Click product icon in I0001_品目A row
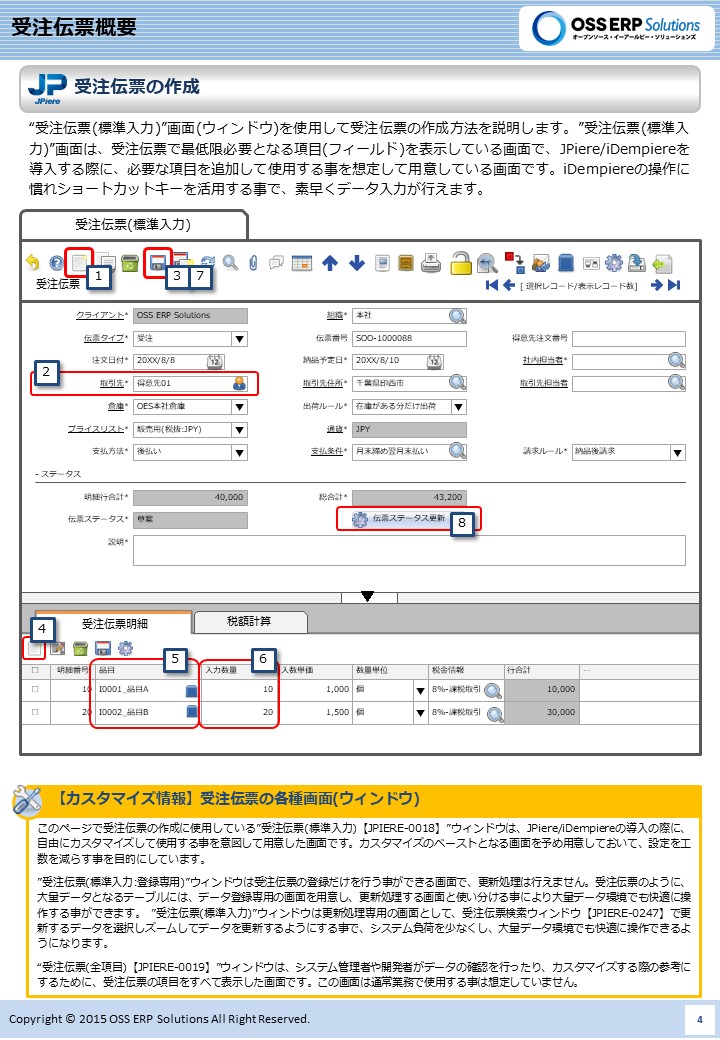Viewport: 720px width, 1040px height. [x=192, y=690]
